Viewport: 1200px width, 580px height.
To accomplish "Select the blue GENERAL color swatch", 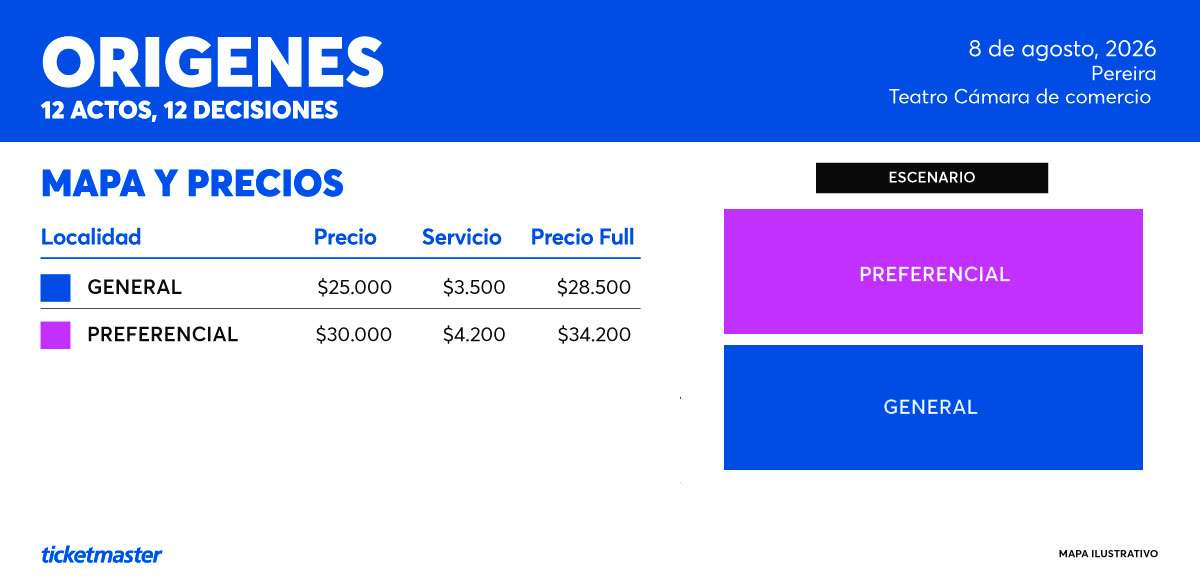I will tap(55, 287).
